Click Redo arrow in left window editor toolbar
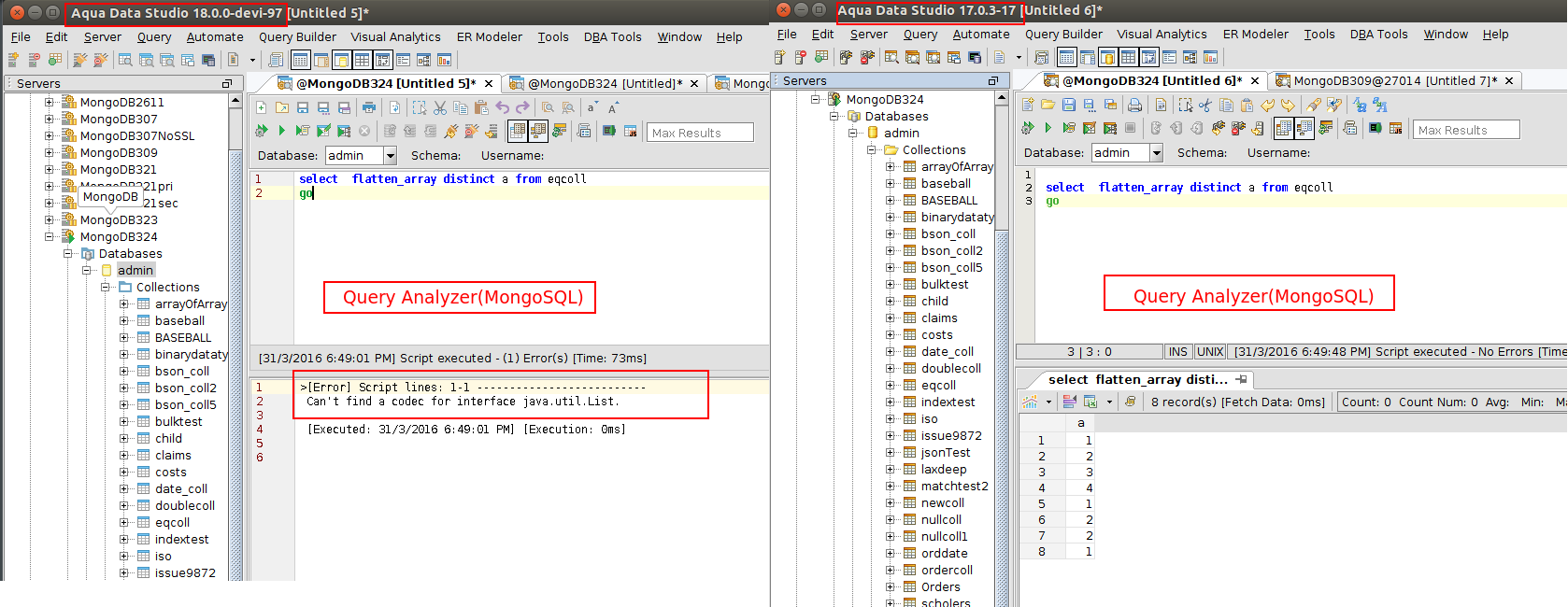The image size is (1568, 607). pos(522,107)
